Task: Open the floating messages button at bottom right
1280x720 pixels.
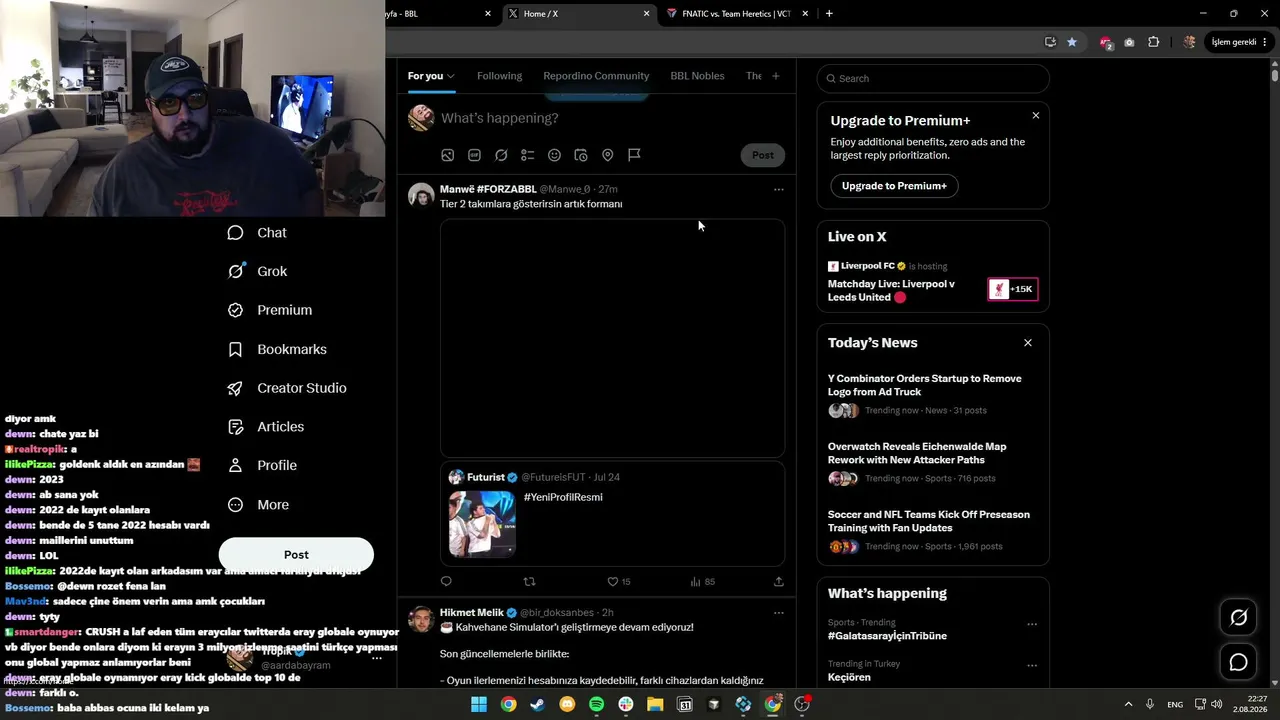Action: click(x=1238, y=662)
